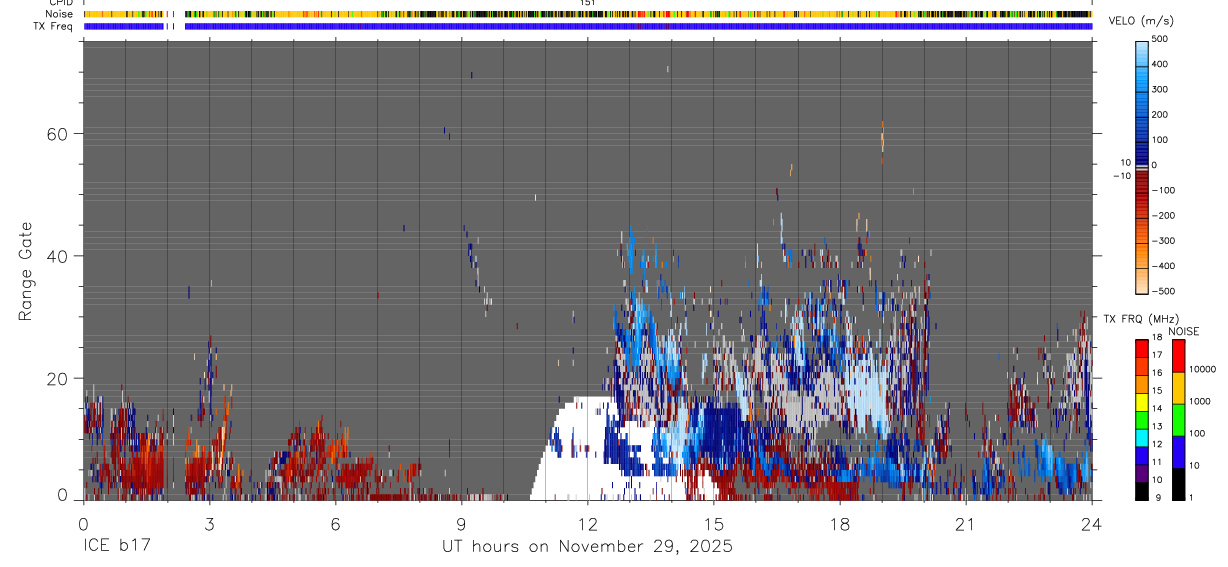Click the 'UT hours on November 29, 2025' axis title
The height and width of the screenshot is (567, 1228).
[x=587, y=547]
